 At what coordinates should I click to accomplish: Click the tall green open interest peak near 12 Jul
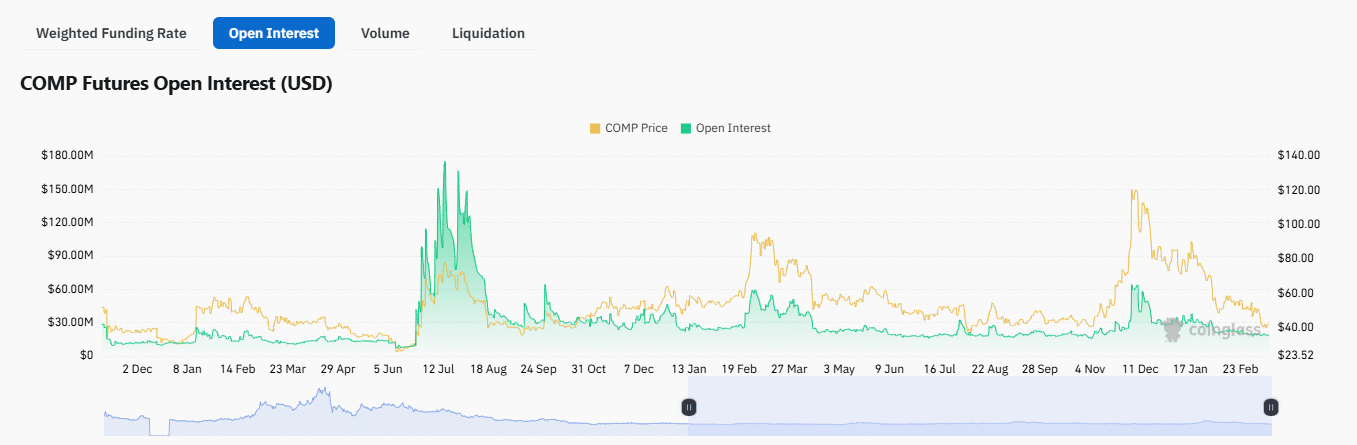point(444,165)
